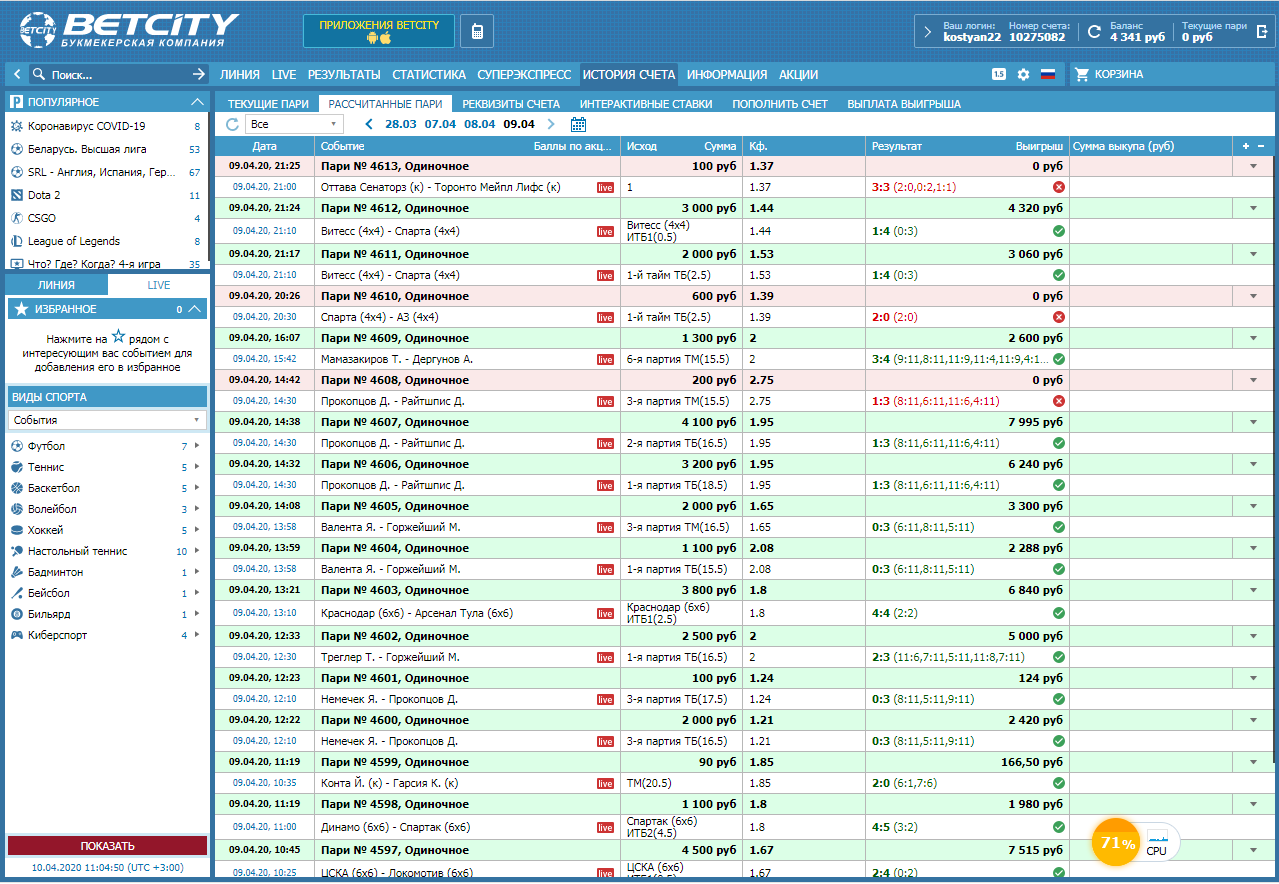This screenshot has width=1279, height=884.
Task: Switch to the ТЕКУЩИЕ ПАРИ tab
Action: point(268,103)
